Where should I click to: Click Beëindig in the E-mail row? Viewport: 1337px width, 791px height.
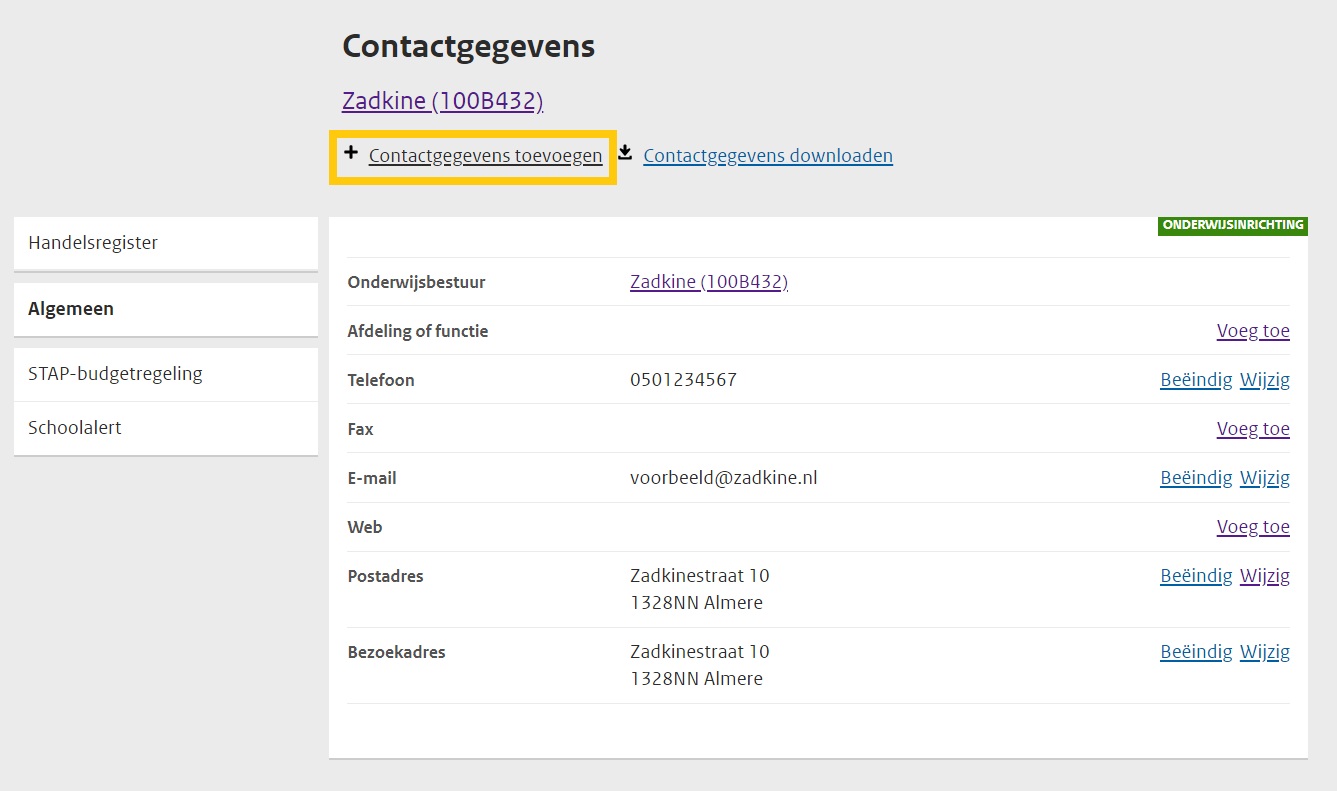tap(1196, 478)
